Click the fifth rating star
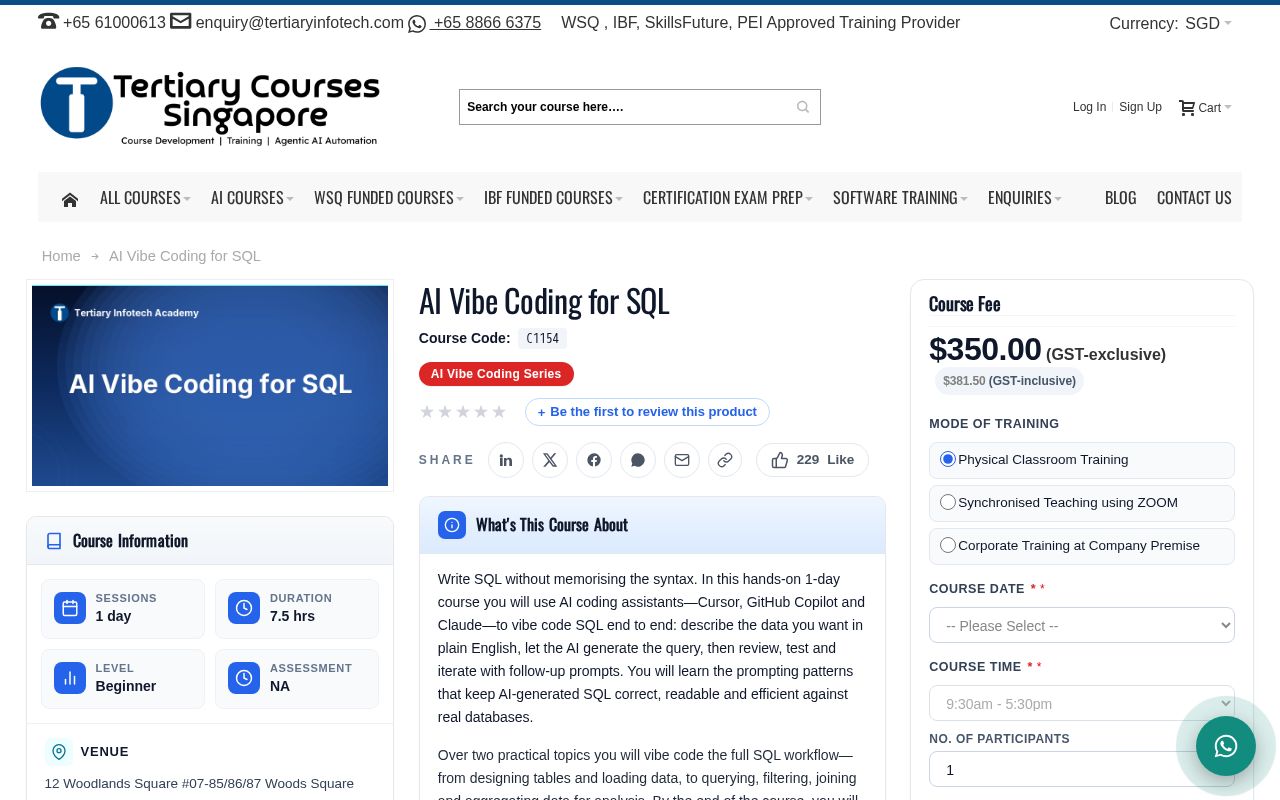The width and height of the screenshot is (1280, 800). tap(499, 412)
